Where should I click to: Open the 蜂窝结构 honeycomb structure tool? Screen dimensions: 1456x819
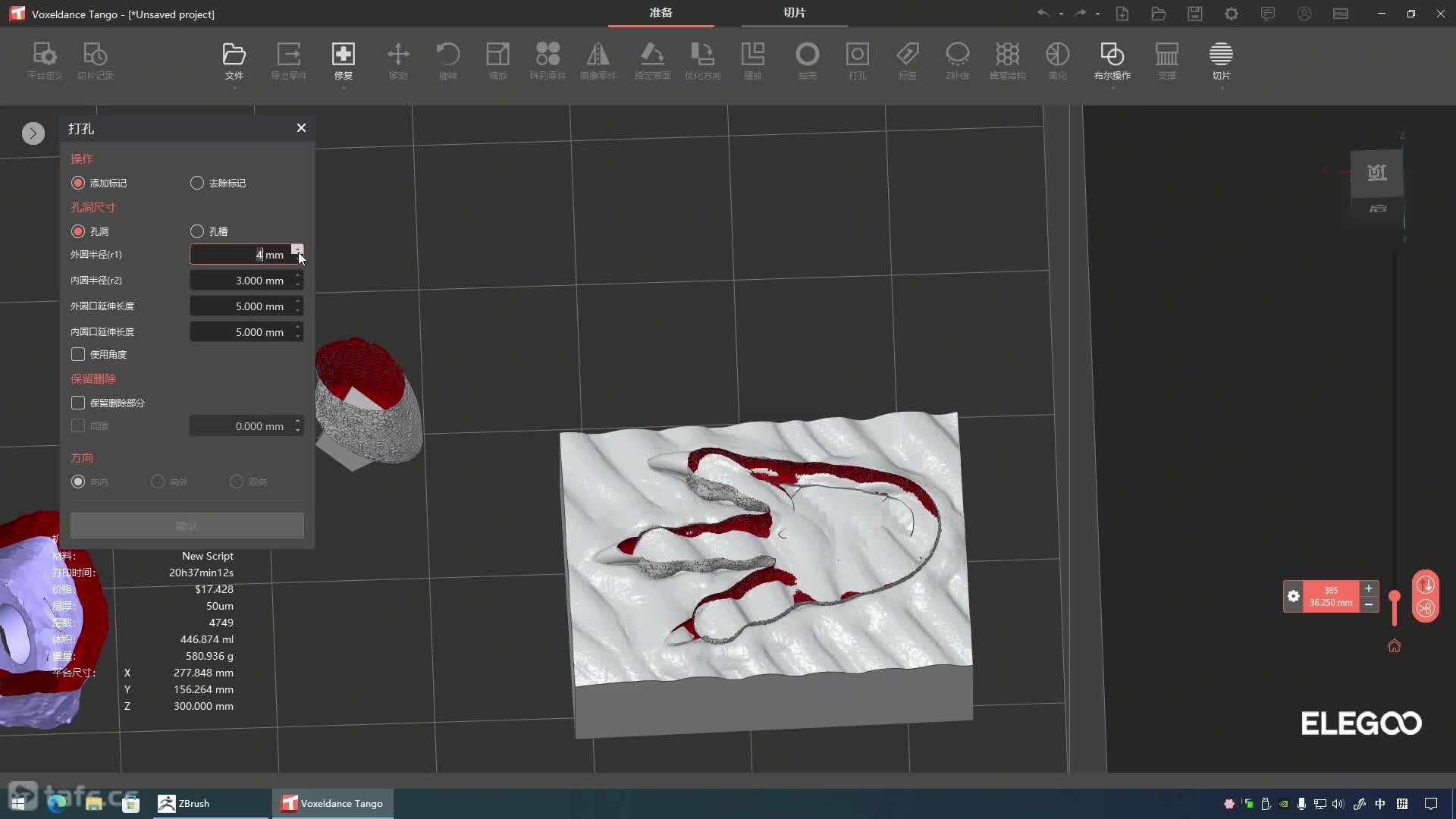point(1007,61)
